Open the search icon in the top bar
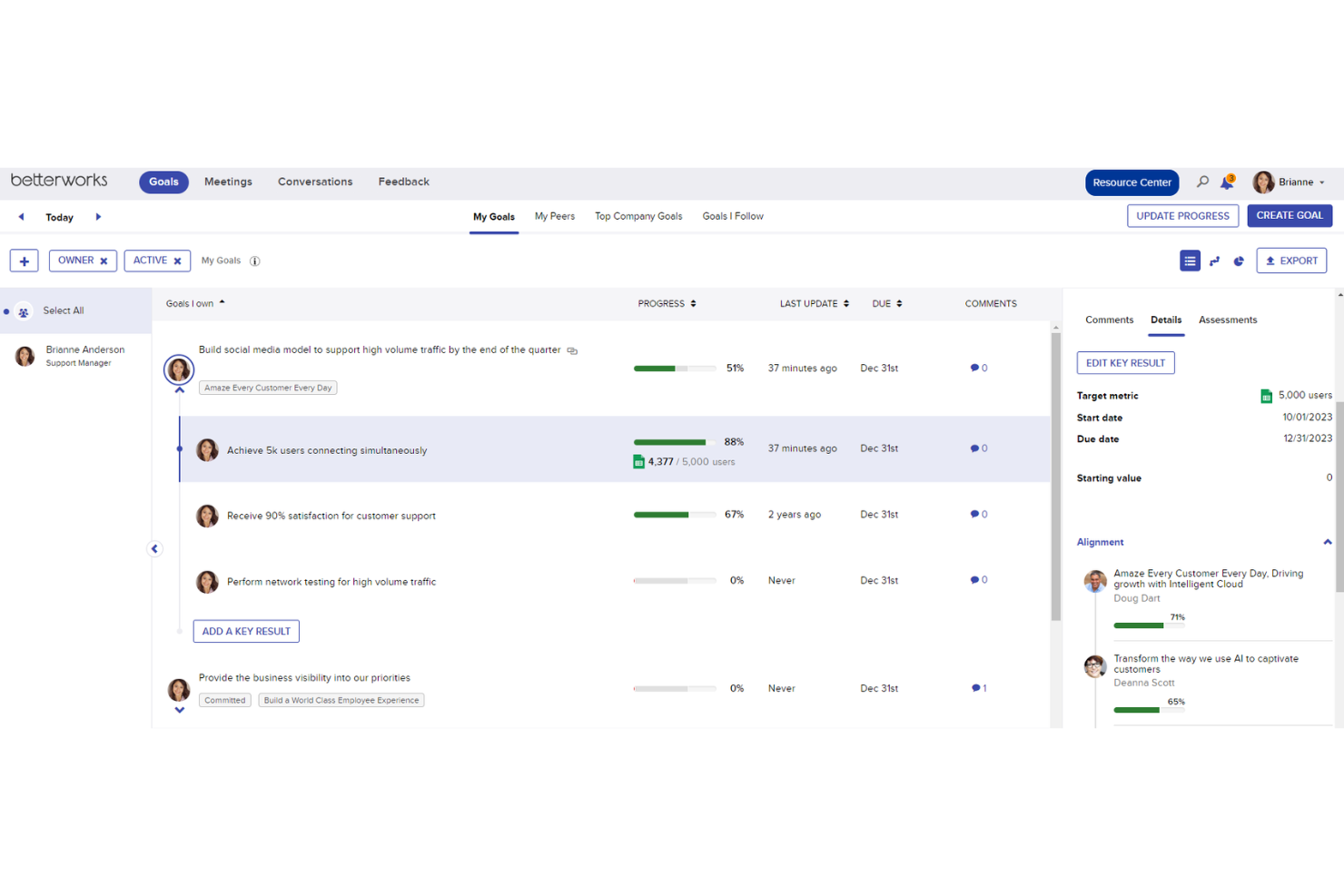The height and width of the screenshot is (896, 1344). [1202, 182]
